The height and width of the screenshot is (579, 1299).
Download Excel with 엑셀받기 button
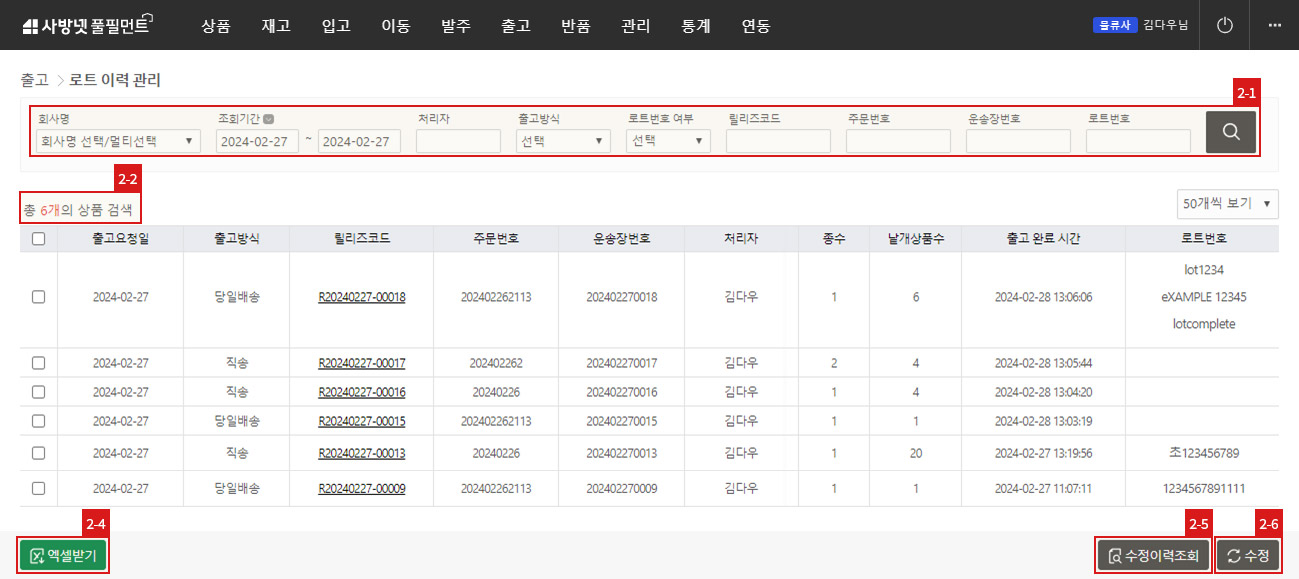[63, 556]
